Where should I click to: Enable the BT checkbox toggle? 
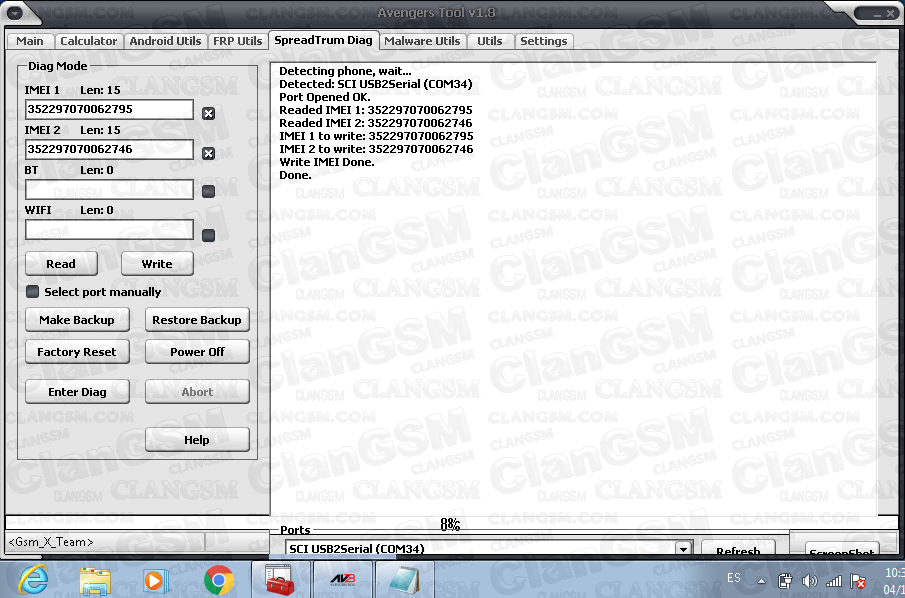pos(208,191)
